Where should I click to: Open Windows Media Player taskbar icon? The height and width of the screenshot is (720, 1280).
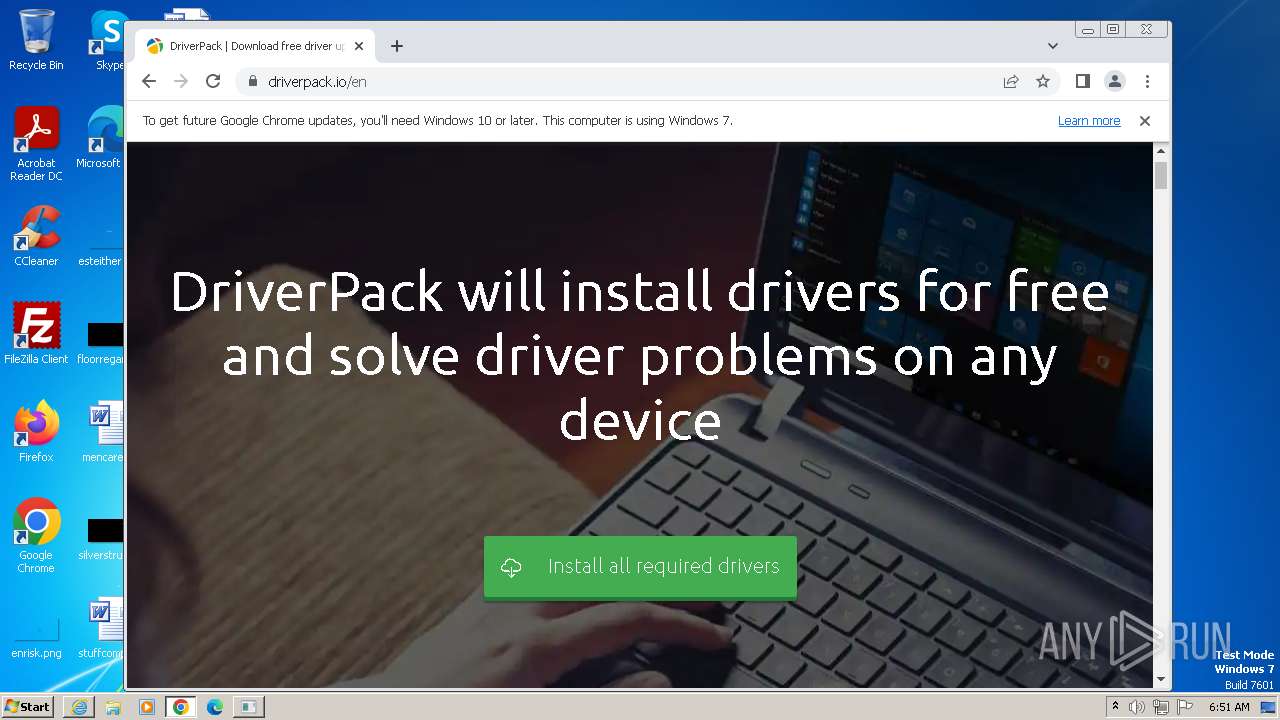[147, 707]
